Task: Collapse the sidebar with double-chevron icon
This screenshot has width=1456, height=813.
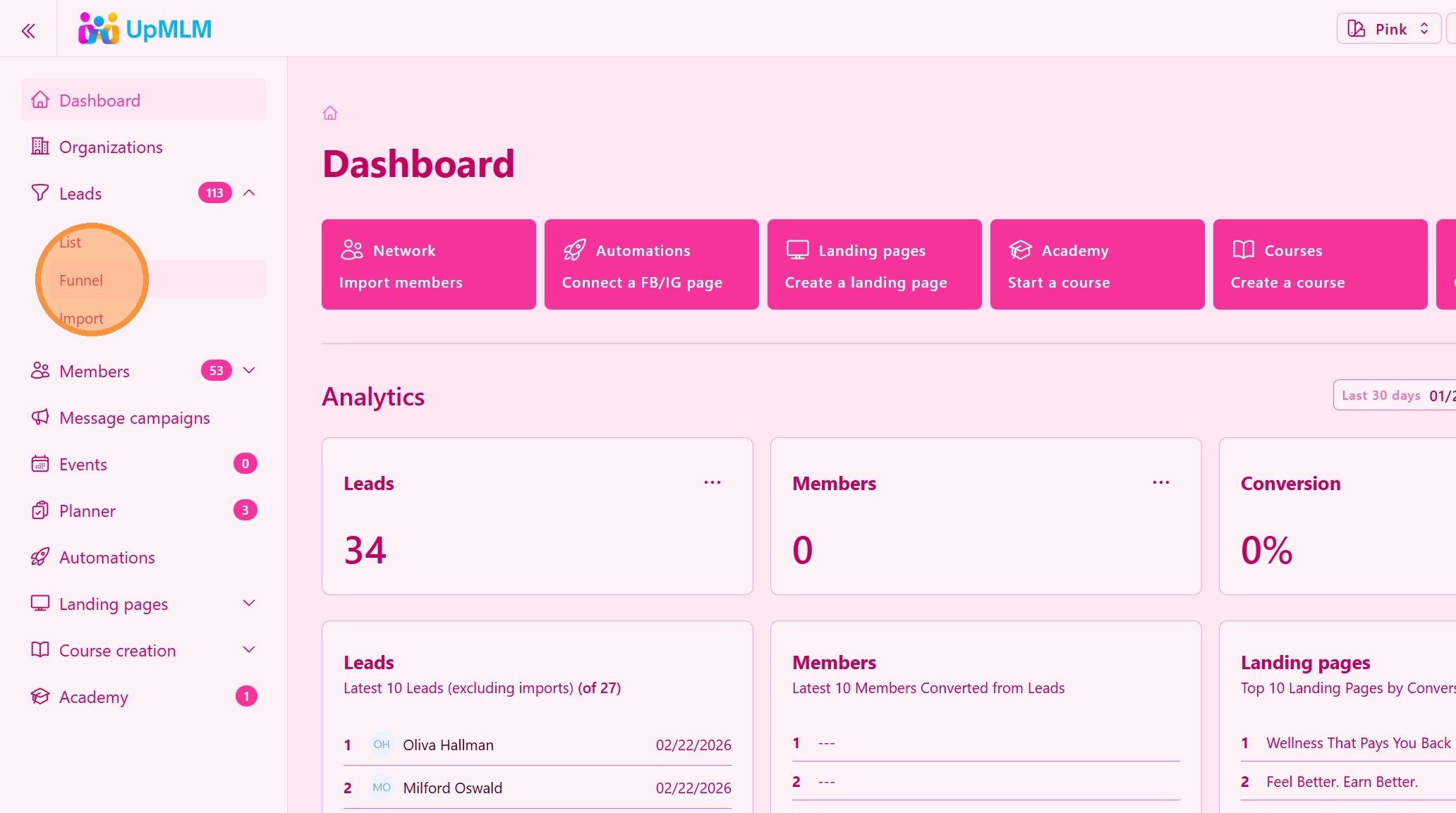Action: [28, 30]
